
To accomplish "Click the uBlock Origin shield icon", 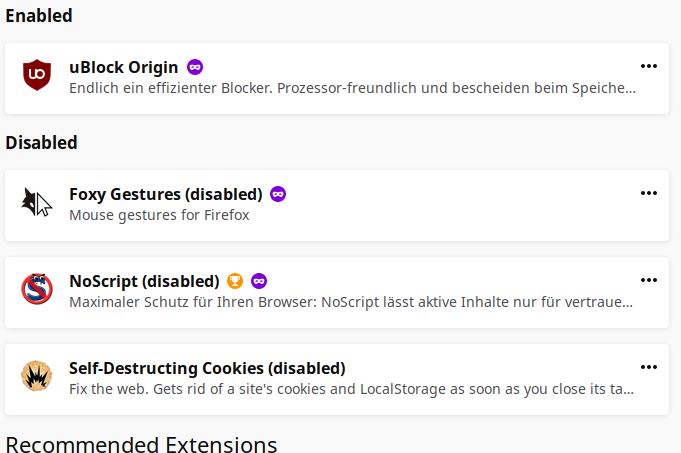I will tap(37, 75).
